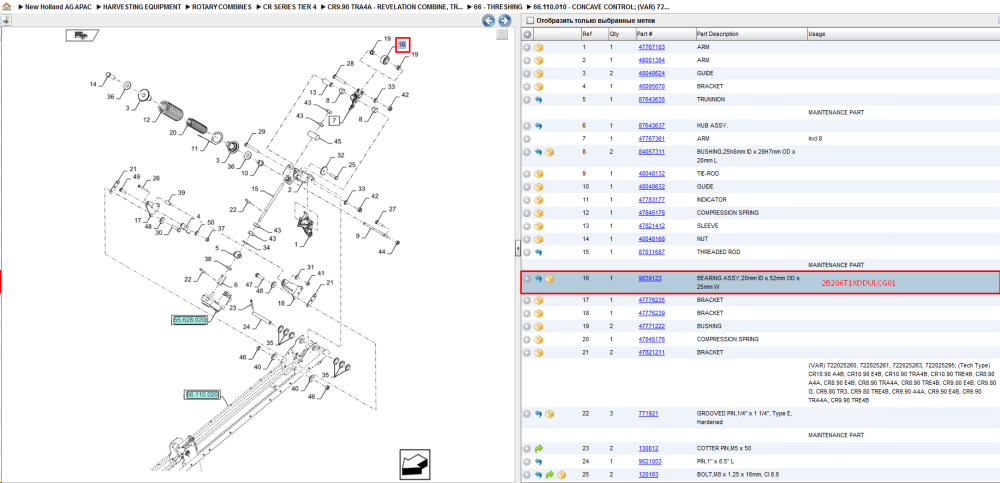Image resolution: width=1000 pixels, height=483 pixels.
Task: Click blue arrow icon for THREADED ROD row
Action: click(538, 252)
